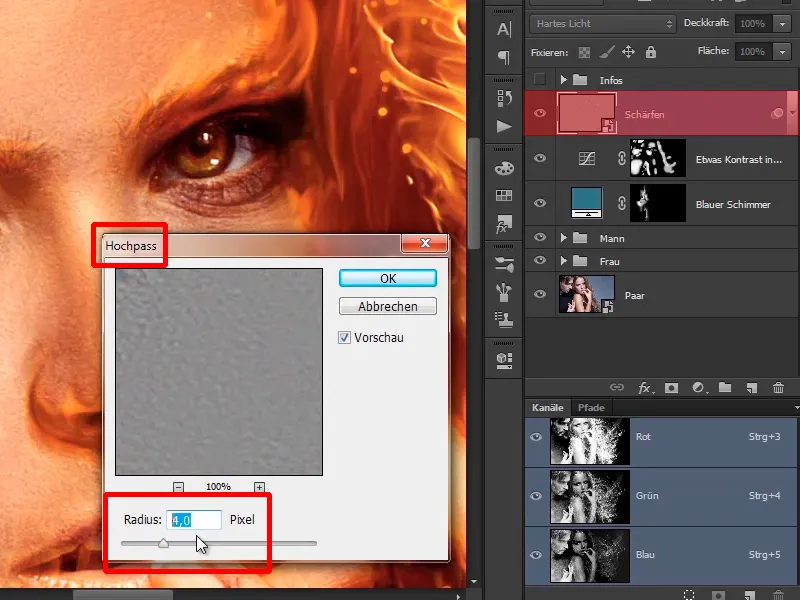Save selection as channel icon
800x600 pixels.
tap(718, 595)
